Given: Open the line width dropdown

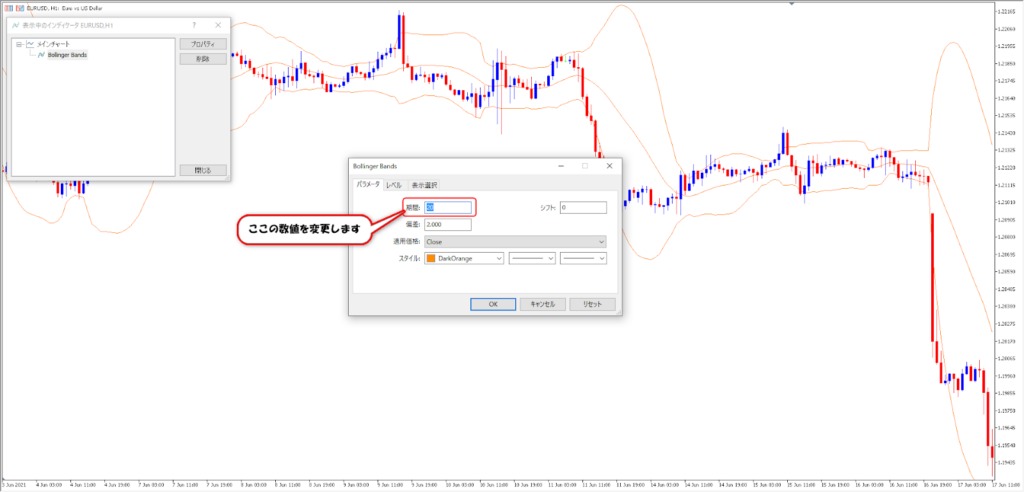Looking at the screenshot, I should [583, 259].
